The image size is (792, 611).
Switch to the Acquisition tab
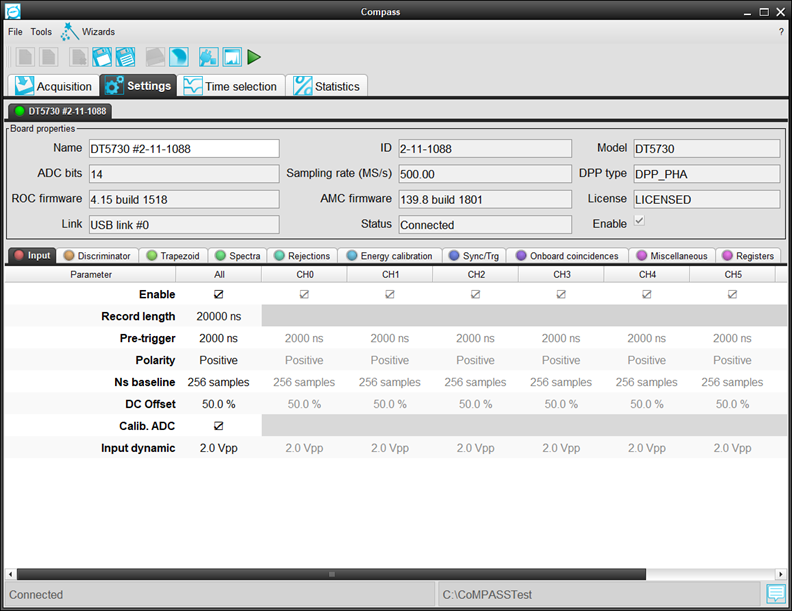pyautogui.click(x=54, y=86)
